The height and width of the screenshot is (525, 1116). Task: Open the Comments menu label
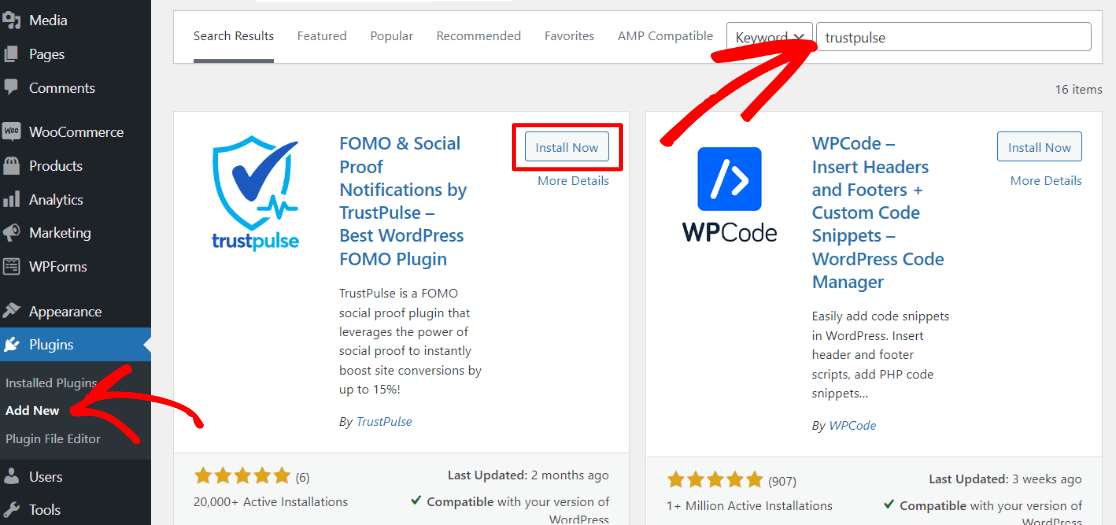tap(62, 88)
